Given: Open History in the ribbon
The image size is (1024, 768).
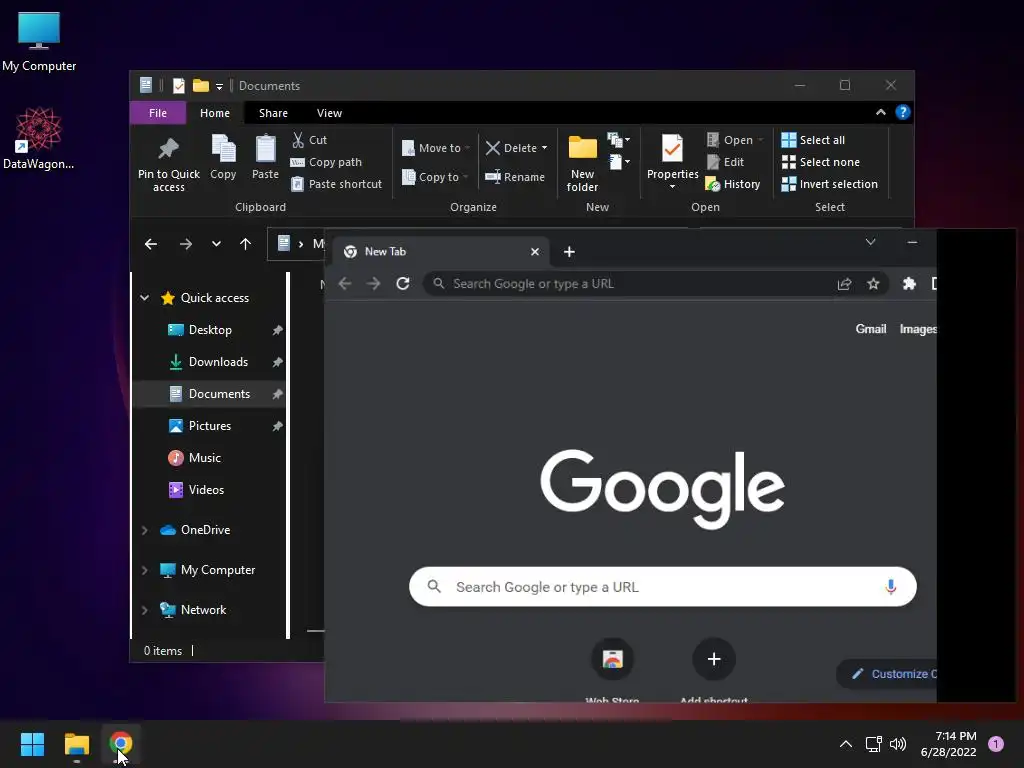Looking at the screenshot, I should (733, 184).
